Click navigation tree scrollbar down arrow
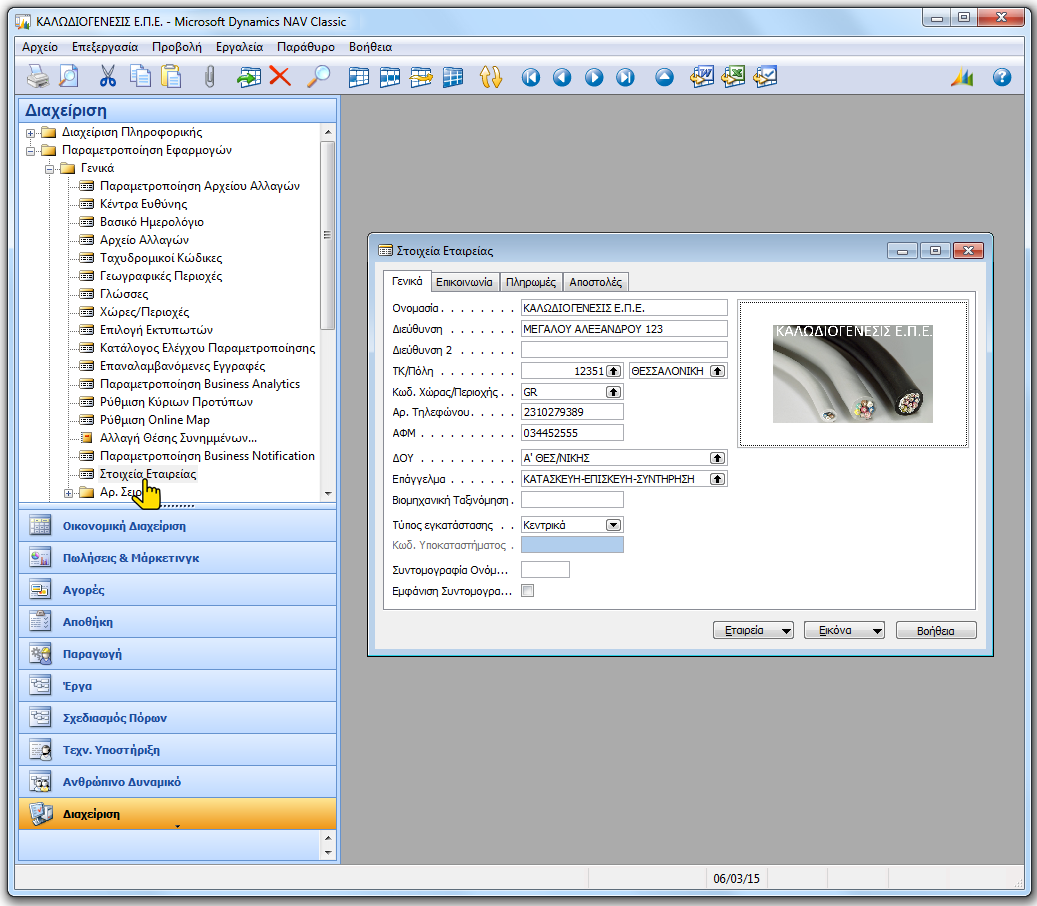This screenshot has width=1037, height=906. [328, 493]
